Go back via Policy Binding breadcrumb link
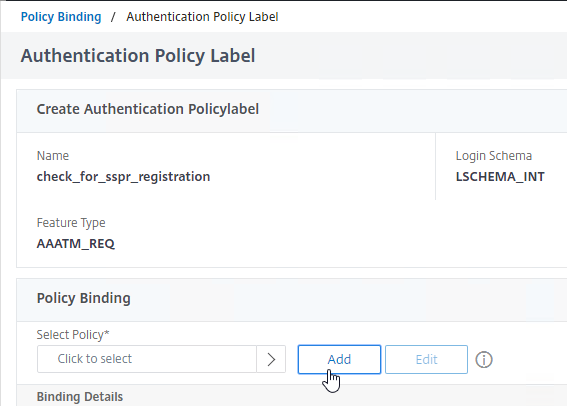The height and width of the screenshot is (406, 567). click(x=61, y=17)
